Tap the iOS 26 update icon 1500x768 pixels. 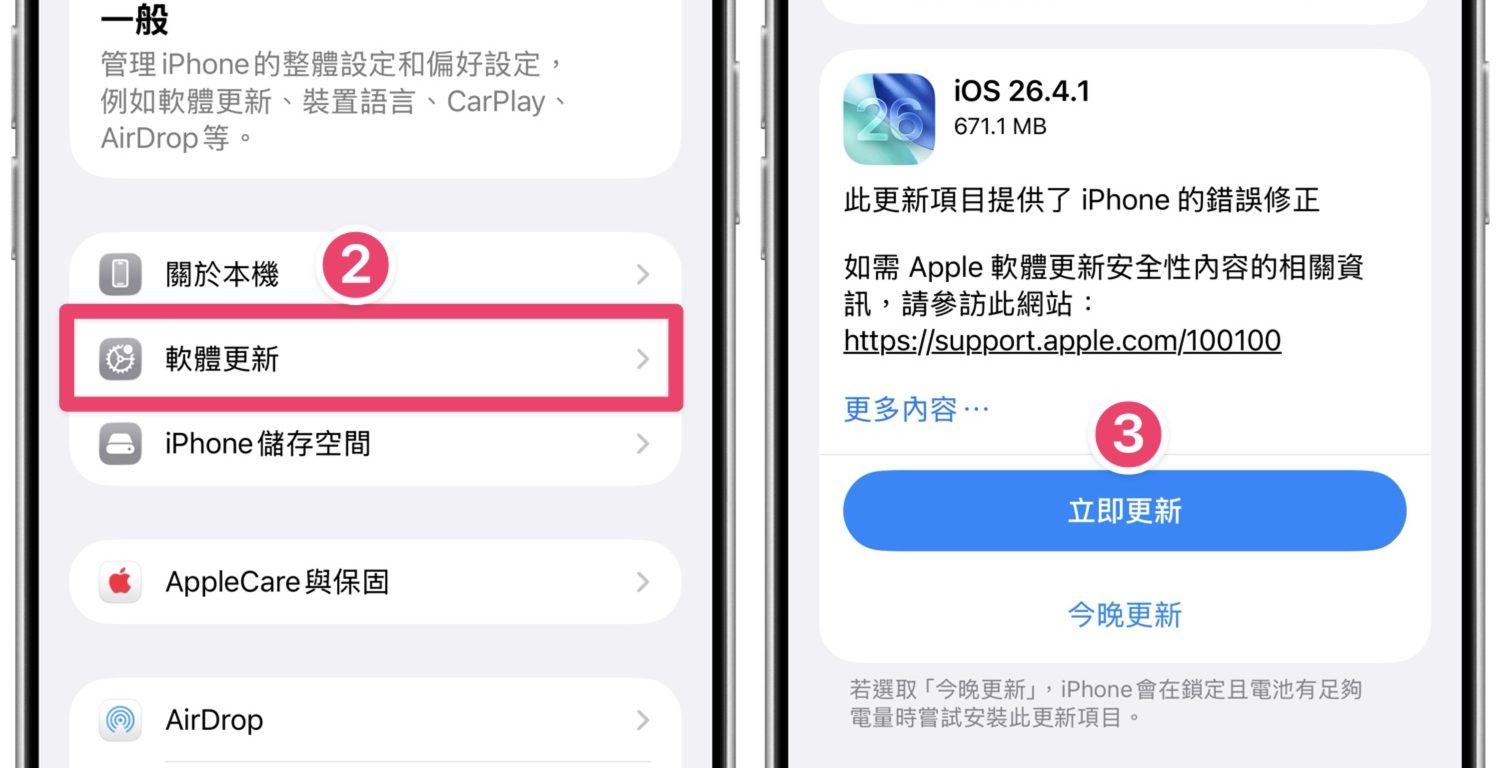(889, 119)
